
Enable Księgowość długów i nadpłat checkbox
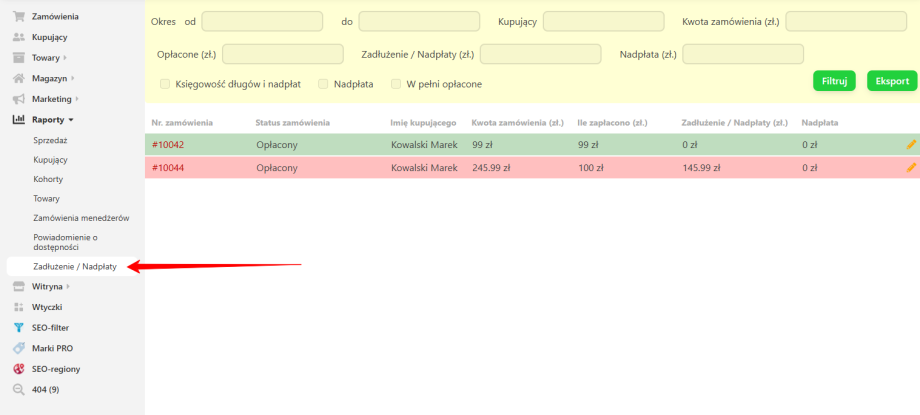pyautogui.click(x=165, y=84)
